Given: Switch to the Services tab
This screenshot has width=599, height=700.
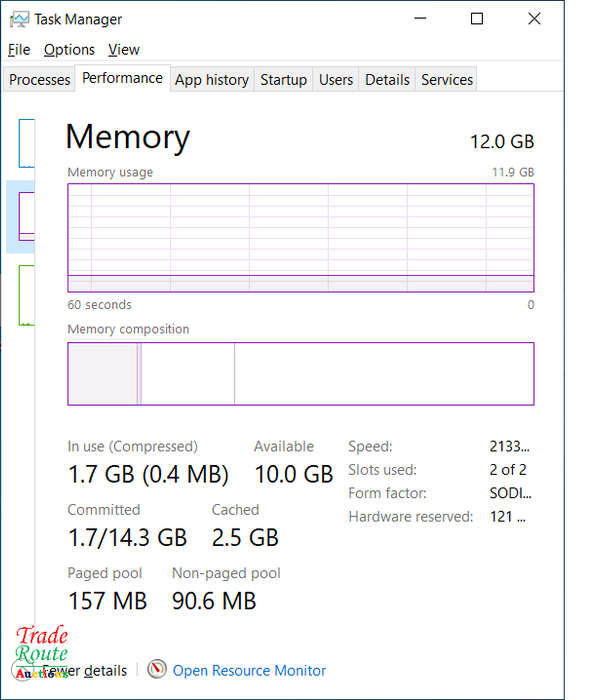Looking at the screenshot, I should tap(447, 79).
